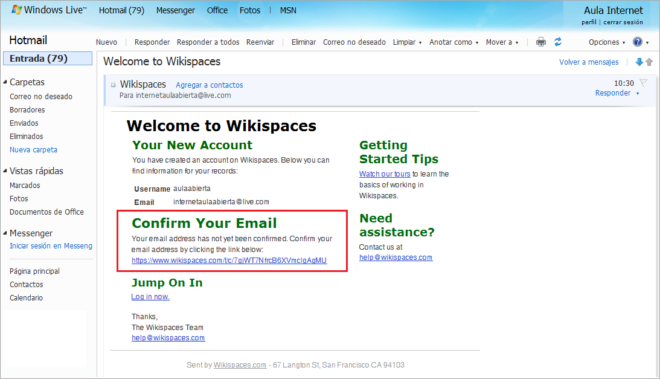Click Responder a todos
Viewport: 660px width, 379px height.
click(208, 42)
